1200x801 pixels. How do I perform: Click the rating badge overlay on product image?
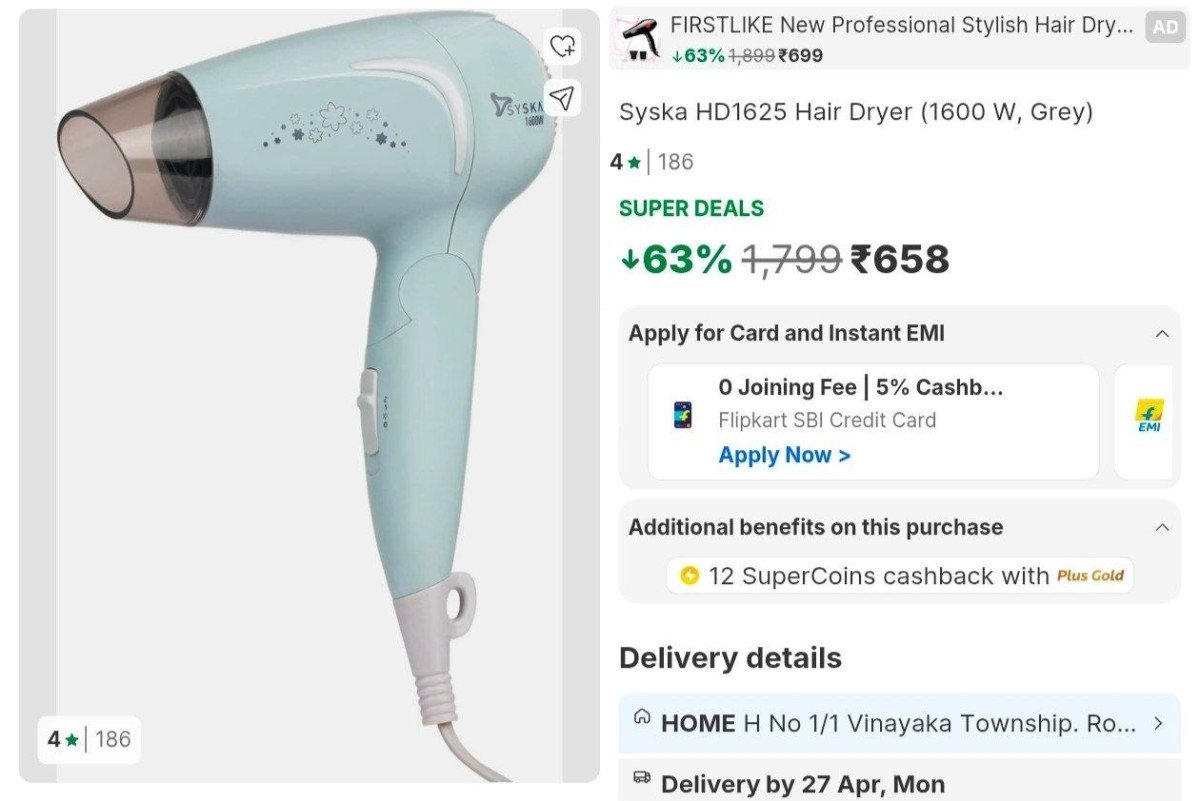tap(90, 740)
